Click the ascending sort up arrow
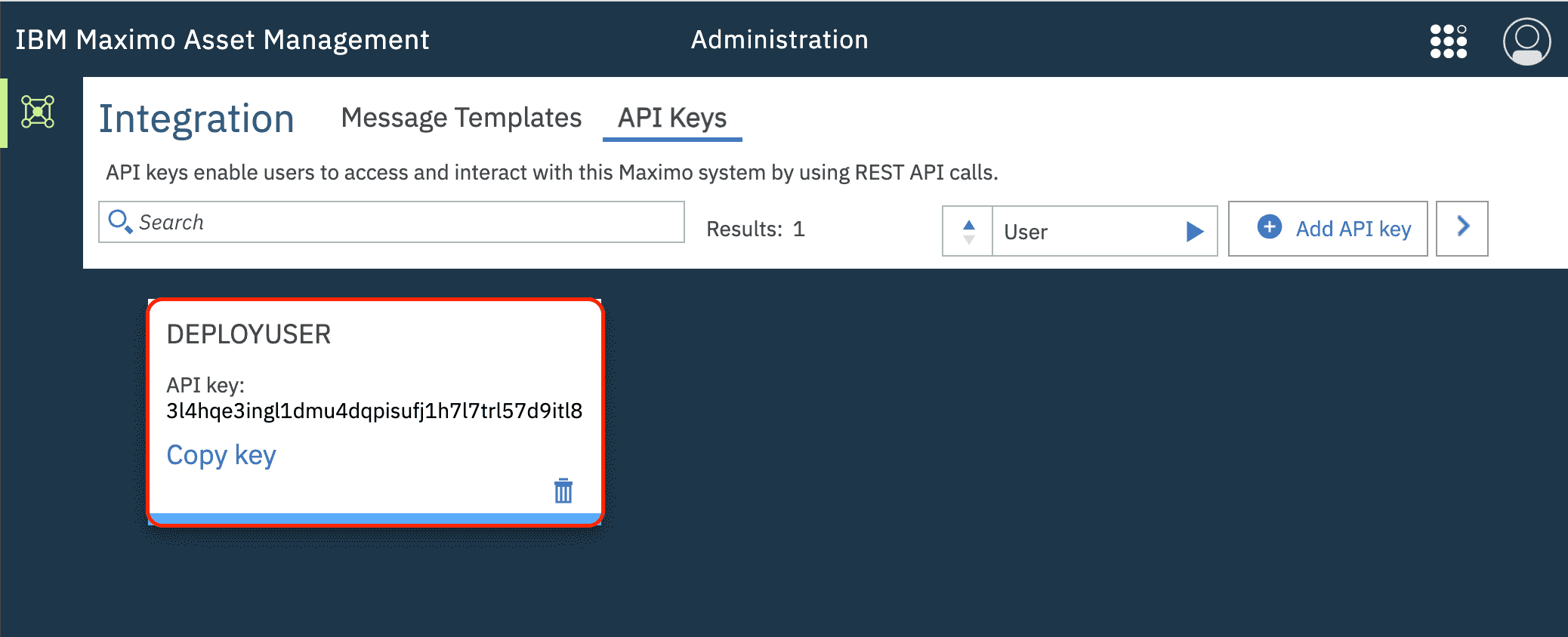The width and height of the screenshot is (1568, 637). 969,224
